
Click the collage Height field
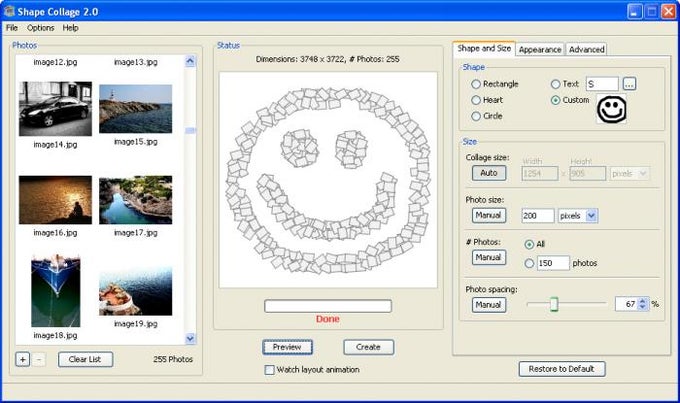[x=588, y=174]
